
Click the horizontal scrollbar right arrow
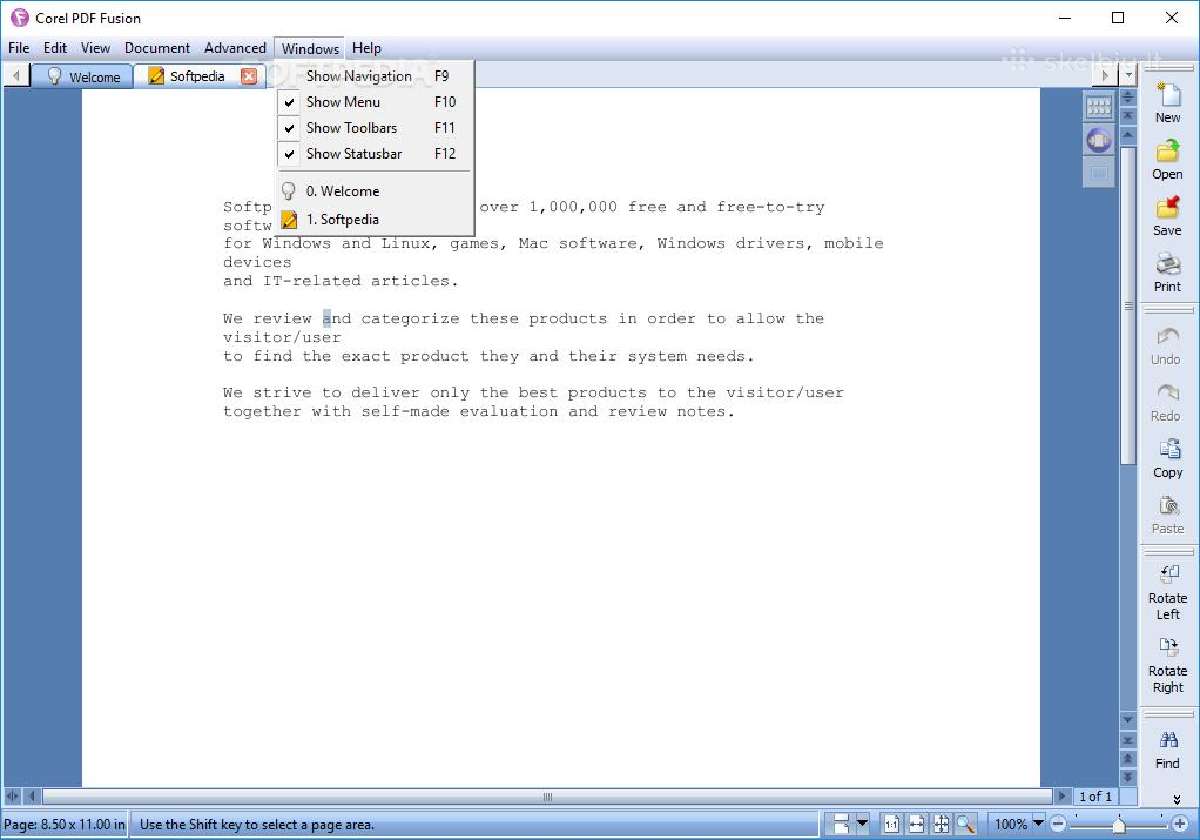(x=1063, y=797)
